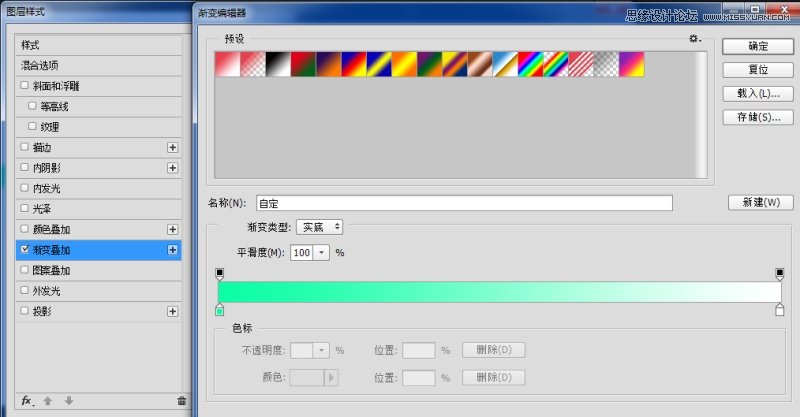Choose the red-to-green gradient preset
The width and height of the screenshot is (800, 417).
303,64
